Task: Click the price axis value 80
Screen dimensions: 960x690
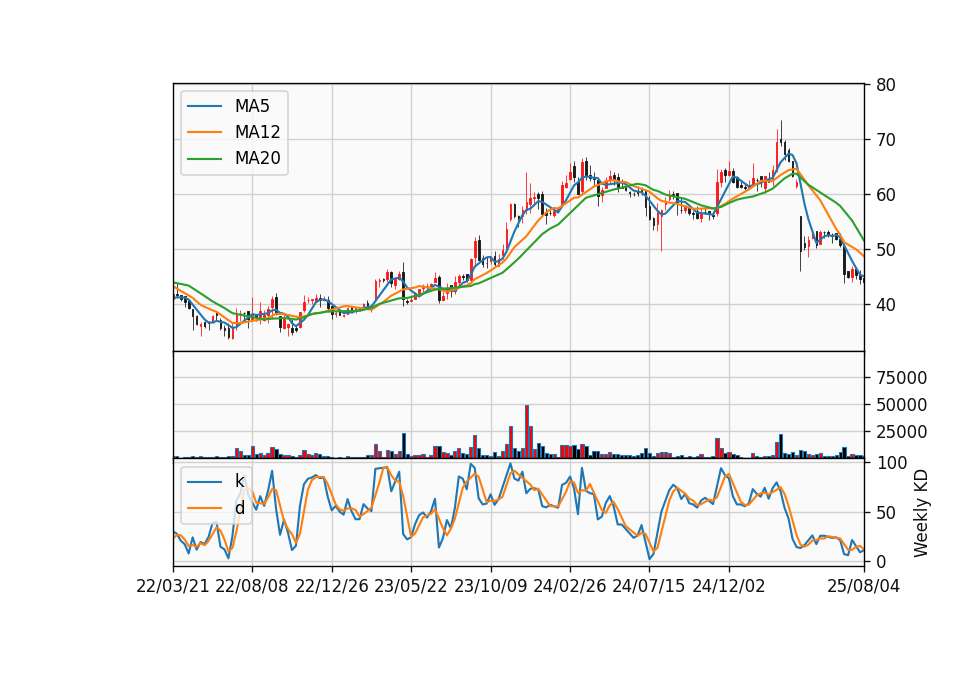Action: (x=886, y=85)
